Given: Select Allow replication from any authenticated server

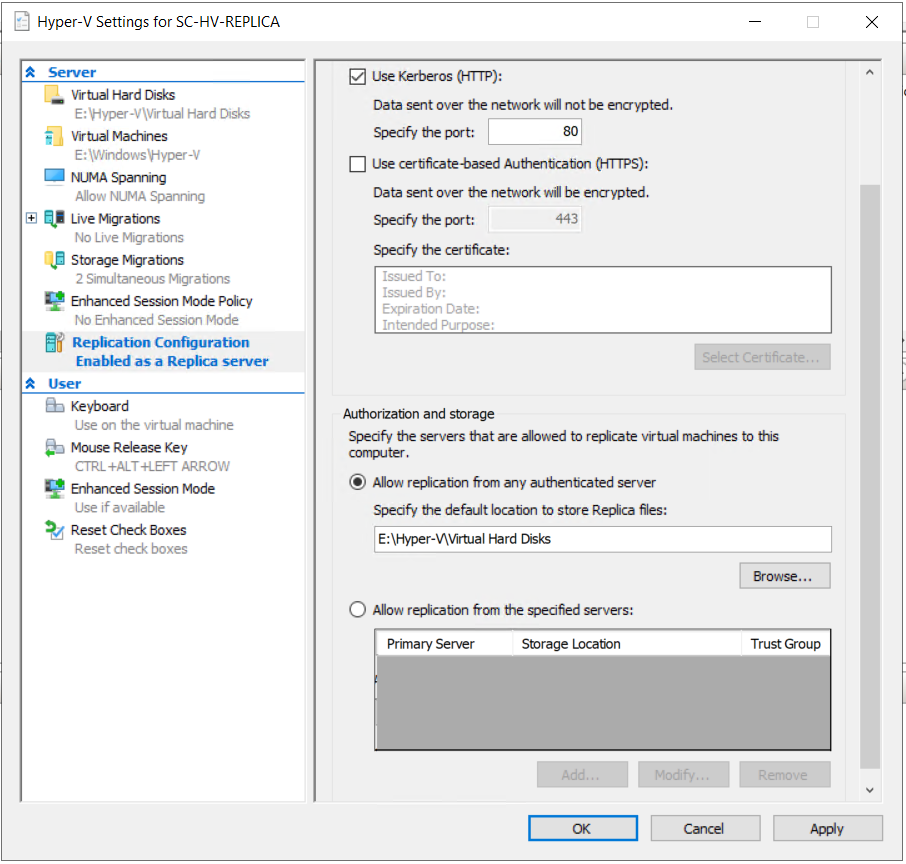Looking at the screenshot, I should click(358, 483).
